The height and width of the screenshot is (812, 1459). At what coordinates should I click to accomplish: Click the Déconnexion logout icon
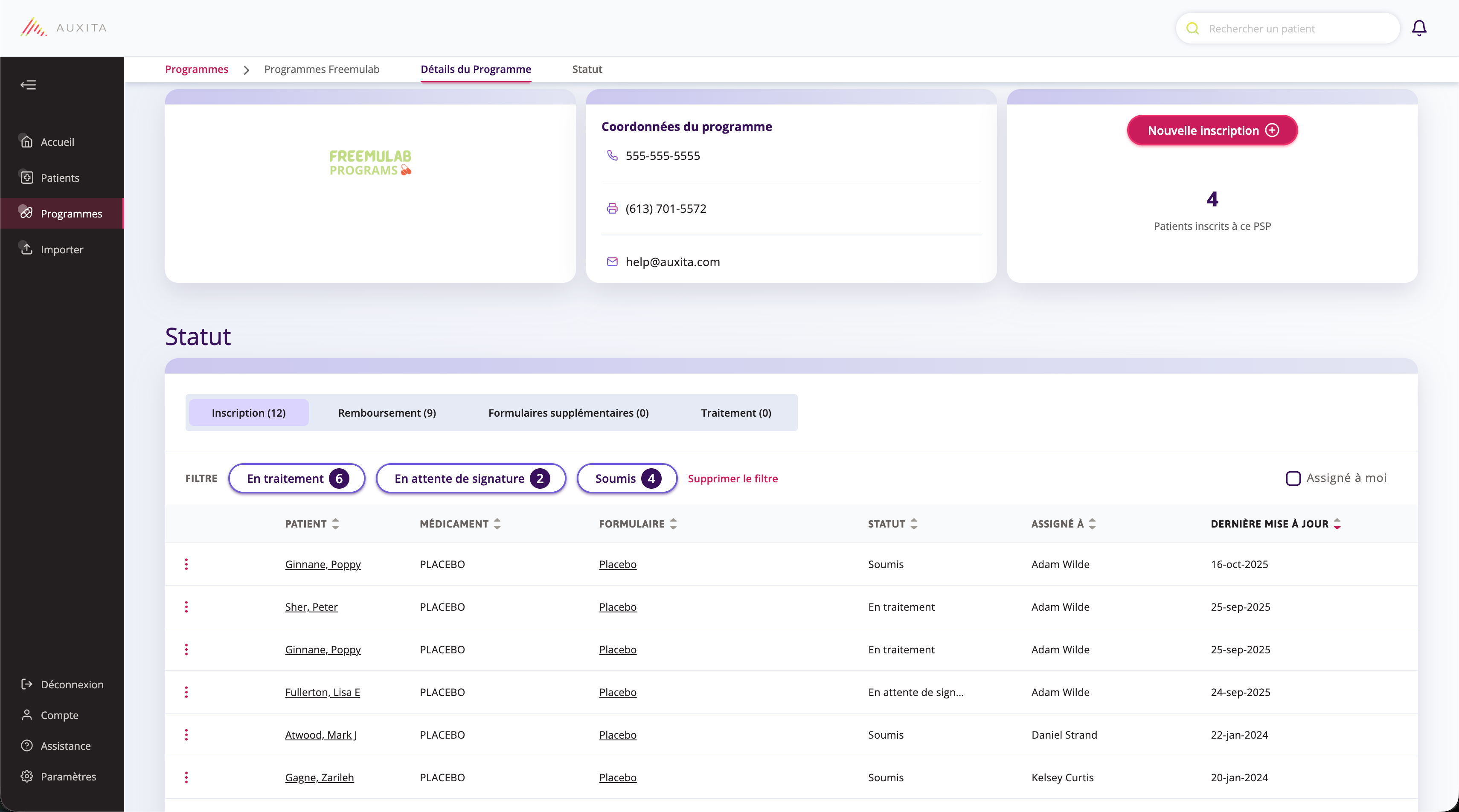26,684
